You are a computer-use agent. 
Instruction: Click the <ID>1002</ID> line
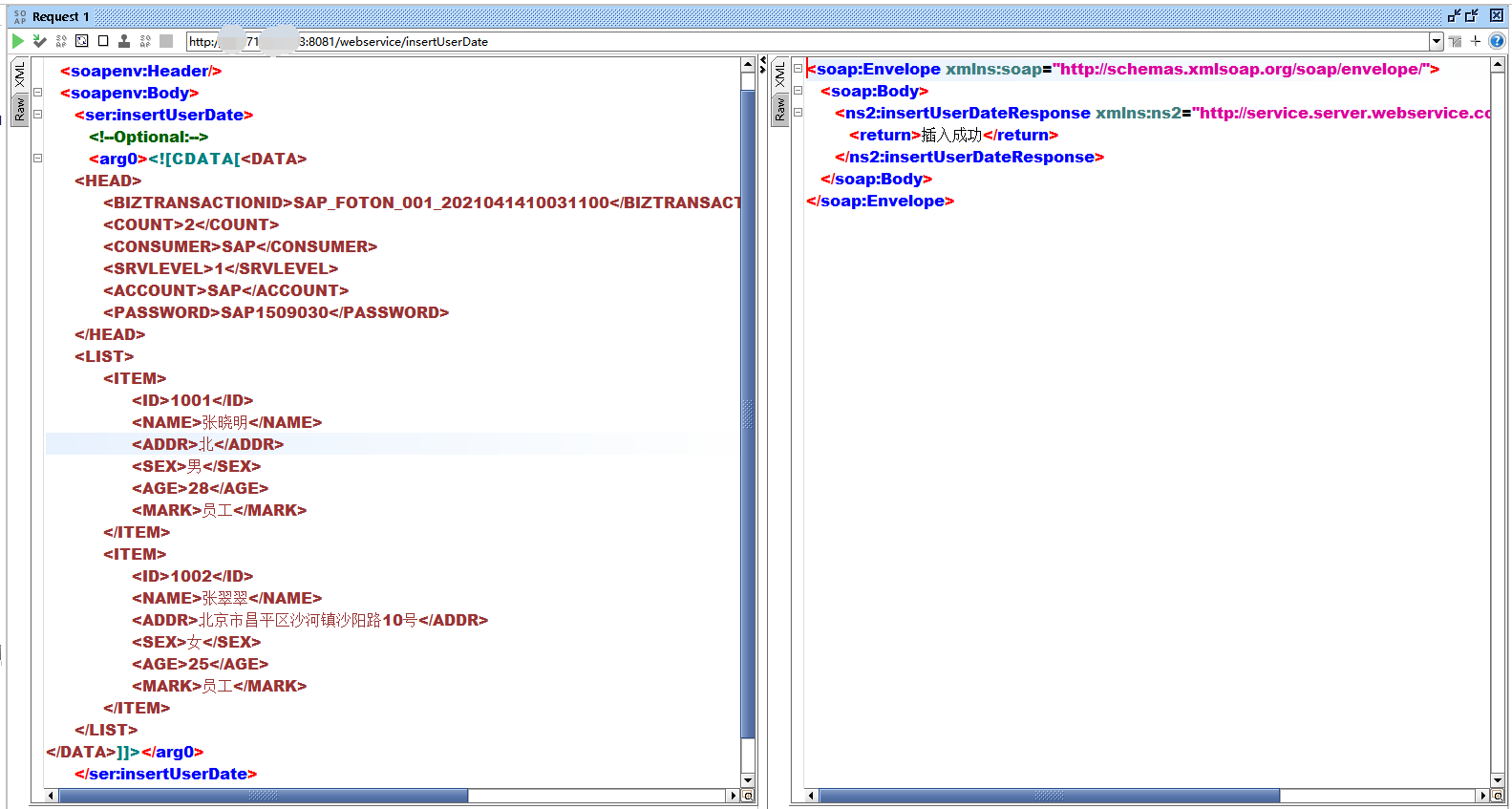click(193, 576)
